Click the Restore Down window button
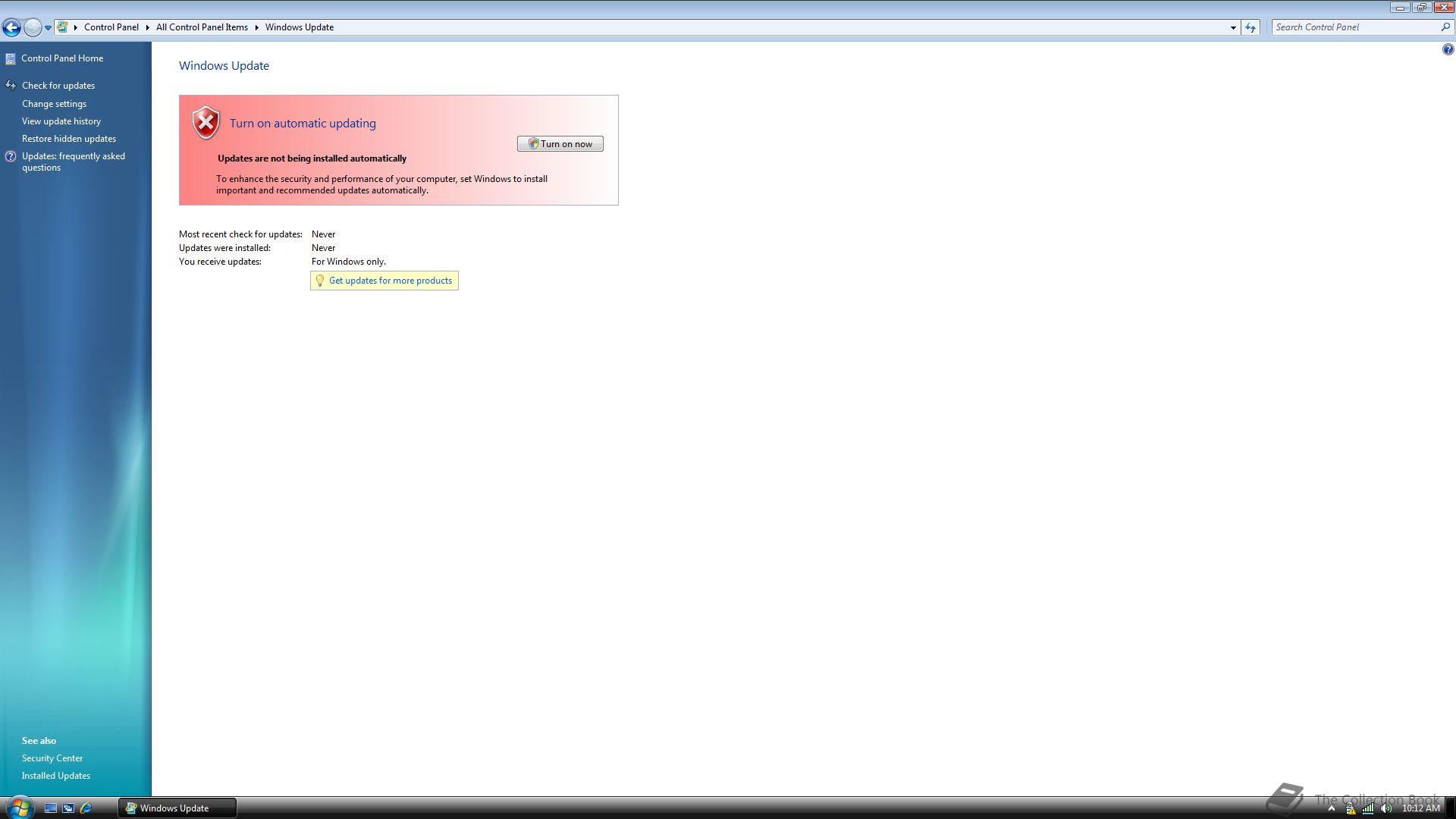 [x=1422, y=8]
